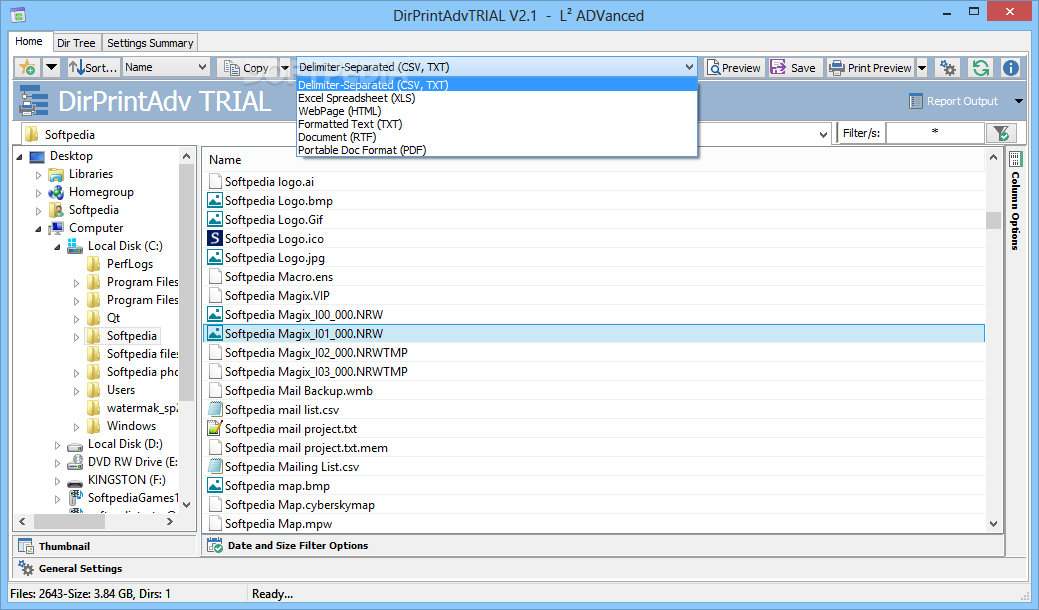The image size is (1039, 610).
Task: Click Softpedia Logo.ico file icon
Action: pos(215,238)
